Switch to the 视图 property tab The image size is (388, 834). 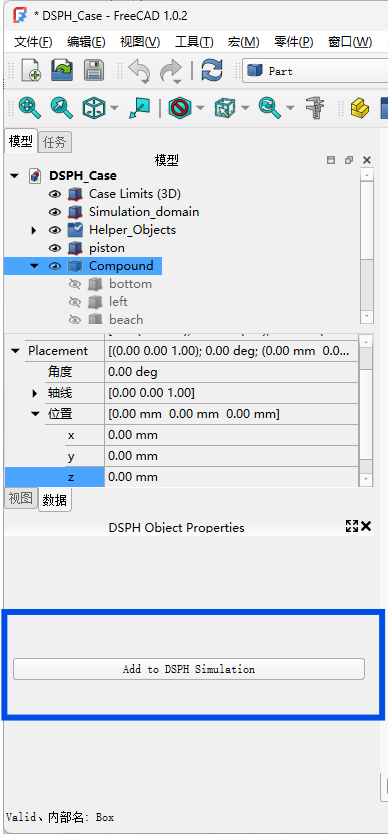coord(21,498)
